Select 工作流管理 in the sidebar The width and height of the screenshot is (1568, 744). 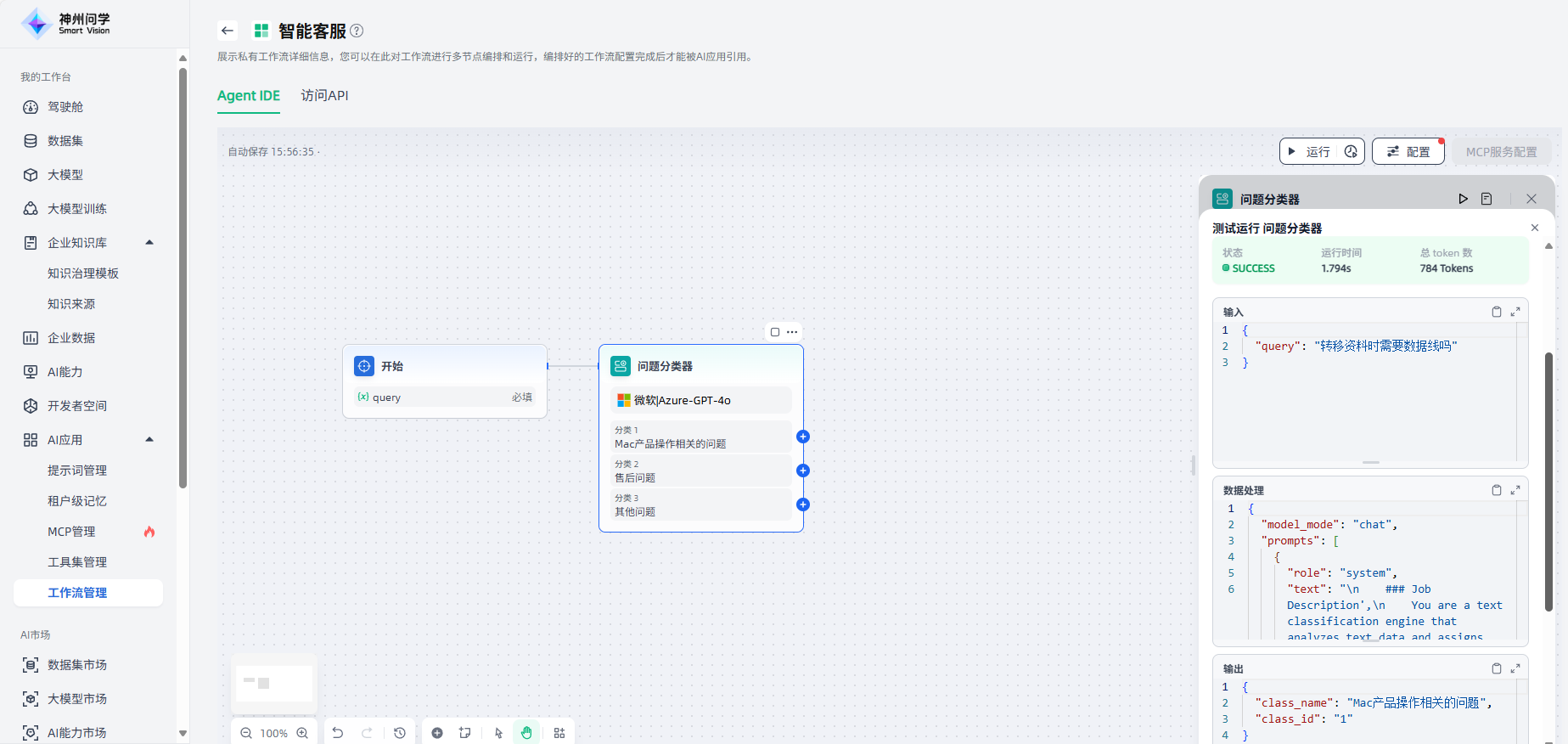[88, 593]
